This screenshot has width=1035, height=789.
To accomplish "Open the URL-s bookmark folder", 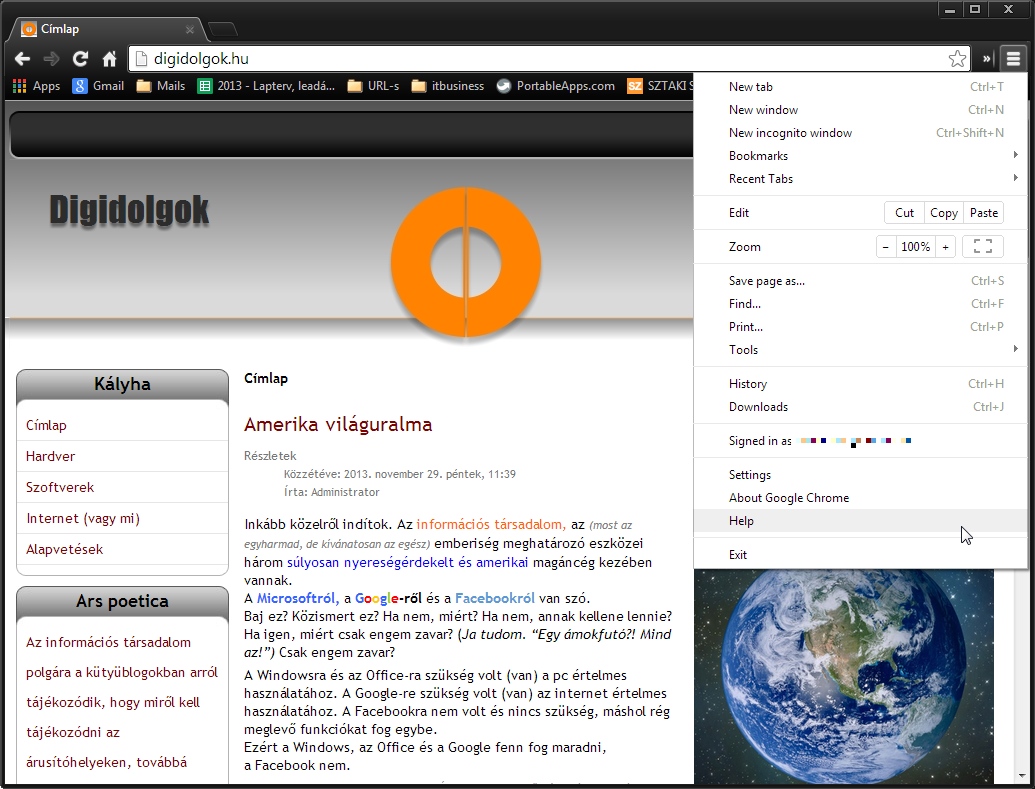I will point(374,86).
